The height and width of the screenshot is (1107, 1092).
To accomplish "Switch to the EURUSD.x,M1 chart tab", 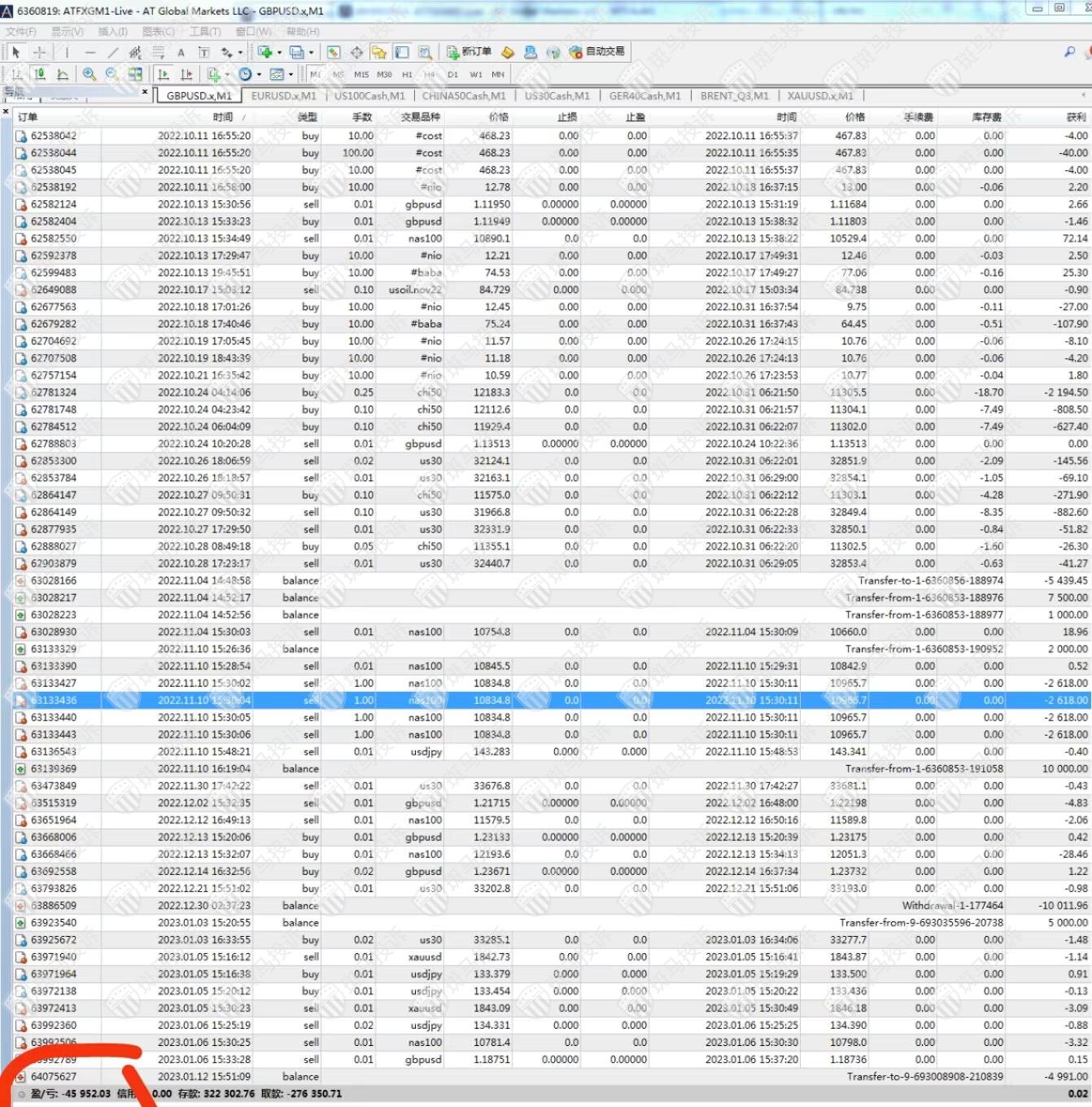I will pyautogui.click(x=283, y=96).
